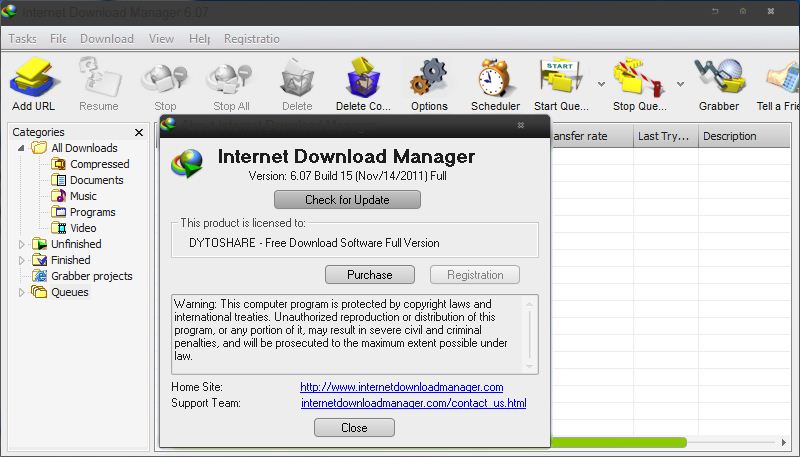Select the Unfinished tree item
800x457 pixels.
point(76,244)
